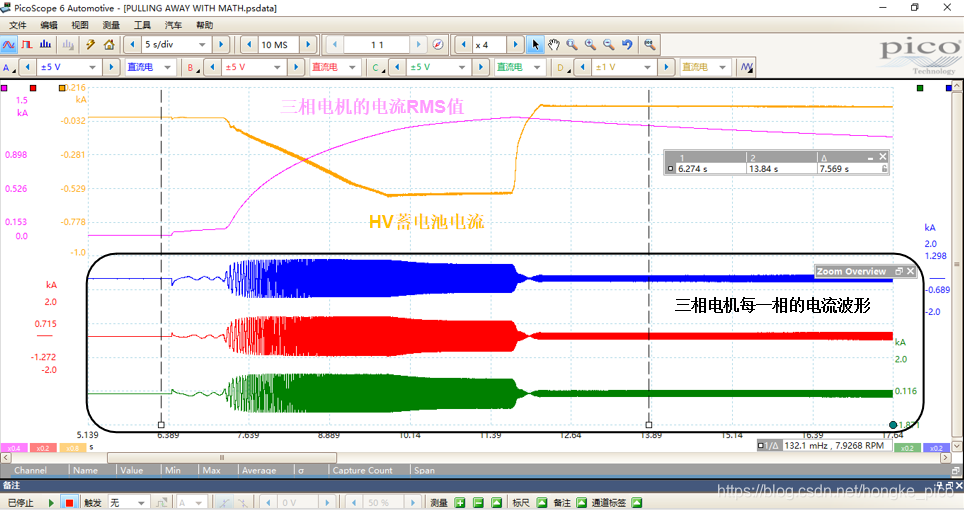The width and height of the screenshot is (964, 510).
Task: Open Channel D options button
Action: [x=563, y=67]
